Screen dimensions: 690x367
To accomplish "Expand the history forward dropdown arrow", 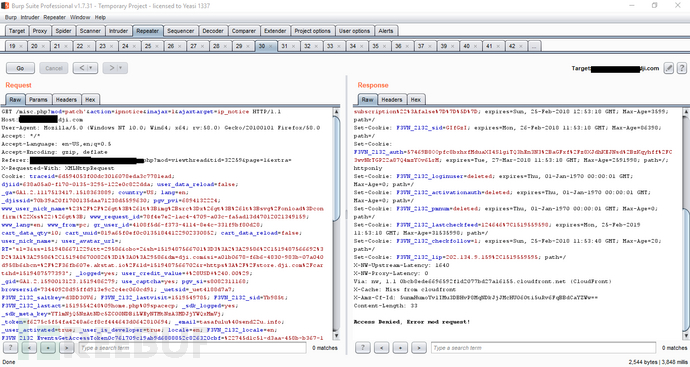I will click(x=121, y=68).
